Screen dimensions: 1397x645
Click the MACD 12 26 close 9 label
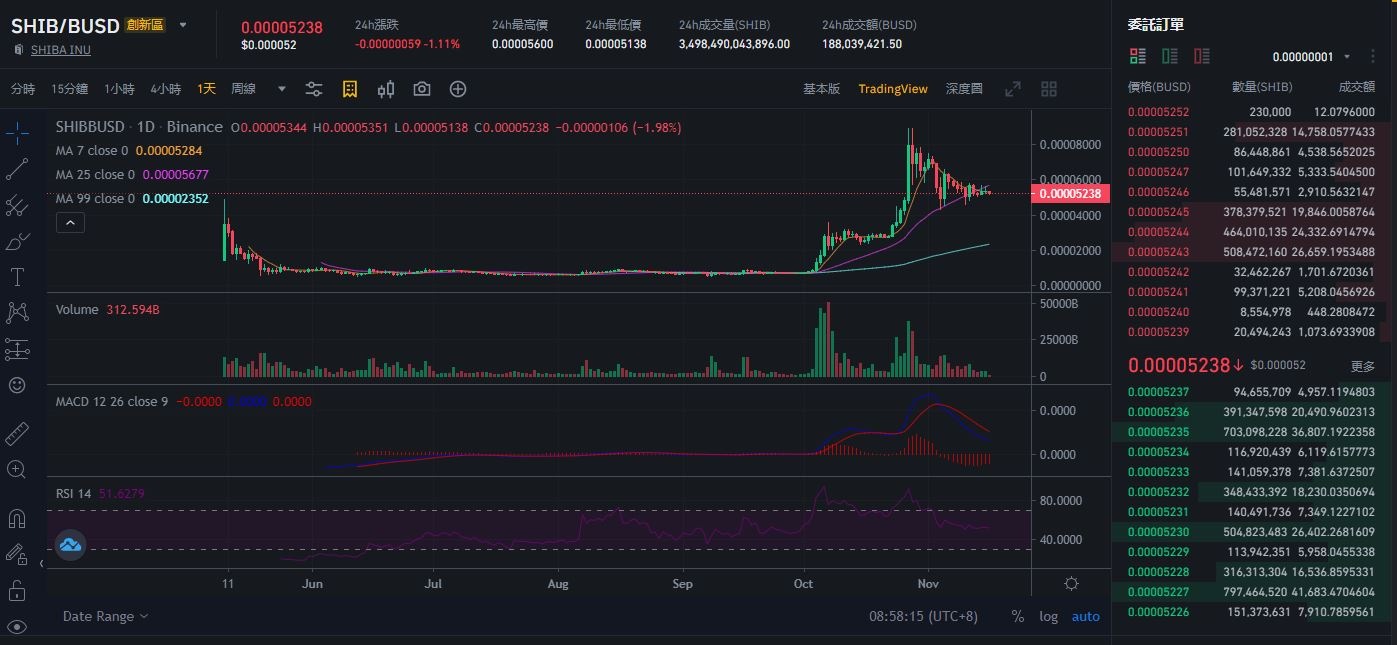click(x=111, y=402)
